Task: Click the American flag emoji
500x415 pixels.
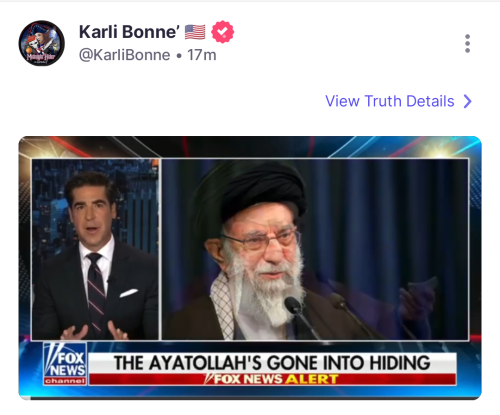Action: point(195,32)
